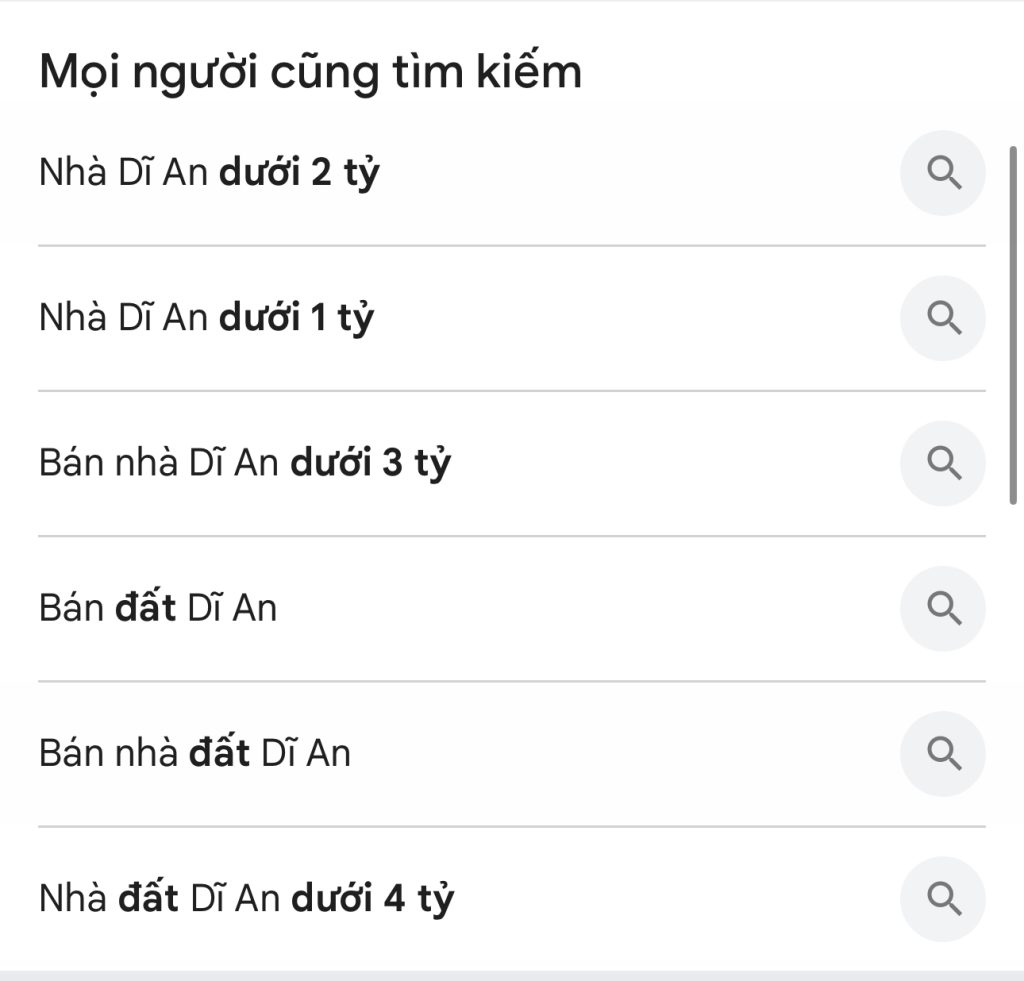The width and height of the screenshot is (1024, 981).
Task: Click bold word đất in Bán đất Dĩ An
Action: point(146,608)
